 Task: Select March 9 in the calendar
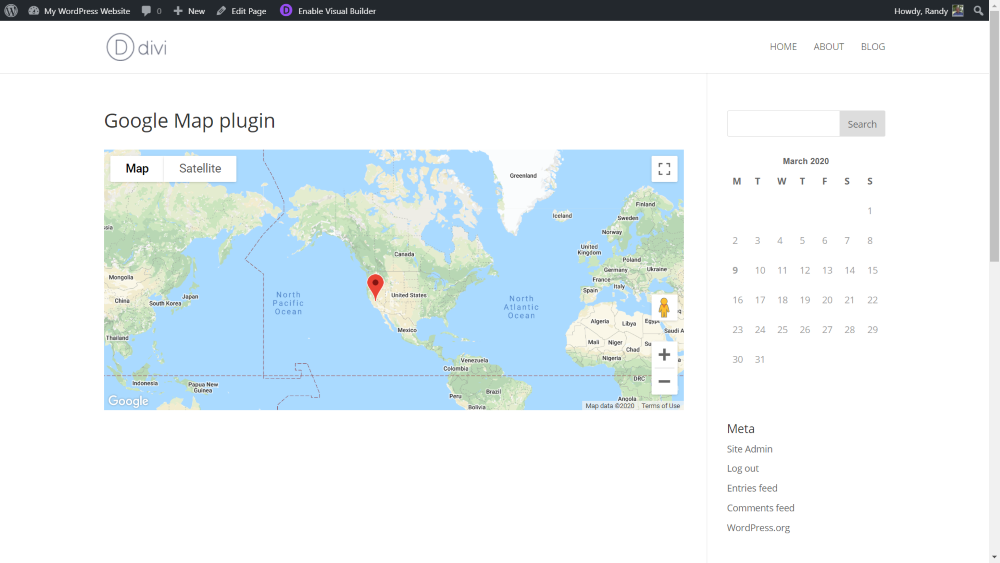click(x=735, y=270)
